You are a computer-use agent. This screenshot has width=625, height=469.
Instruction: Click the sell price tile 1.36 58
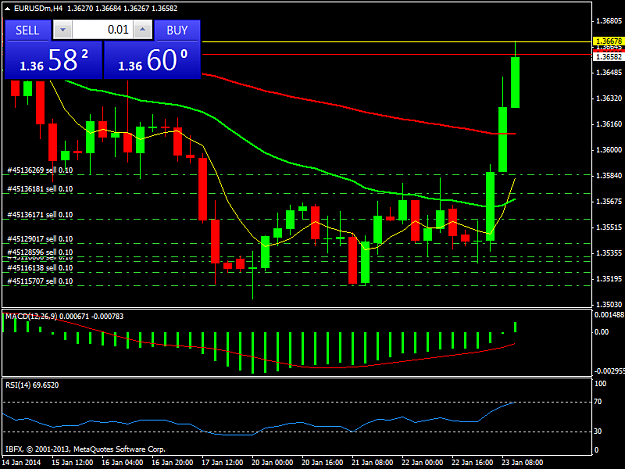tap(54, 60)
